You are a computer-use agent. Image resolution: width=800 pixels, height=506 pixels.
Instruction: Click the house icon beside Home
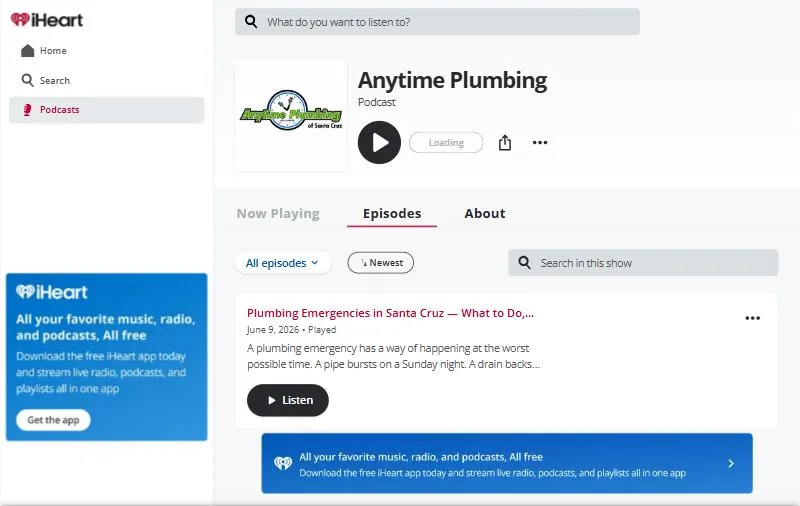click(x=28, y=50)
